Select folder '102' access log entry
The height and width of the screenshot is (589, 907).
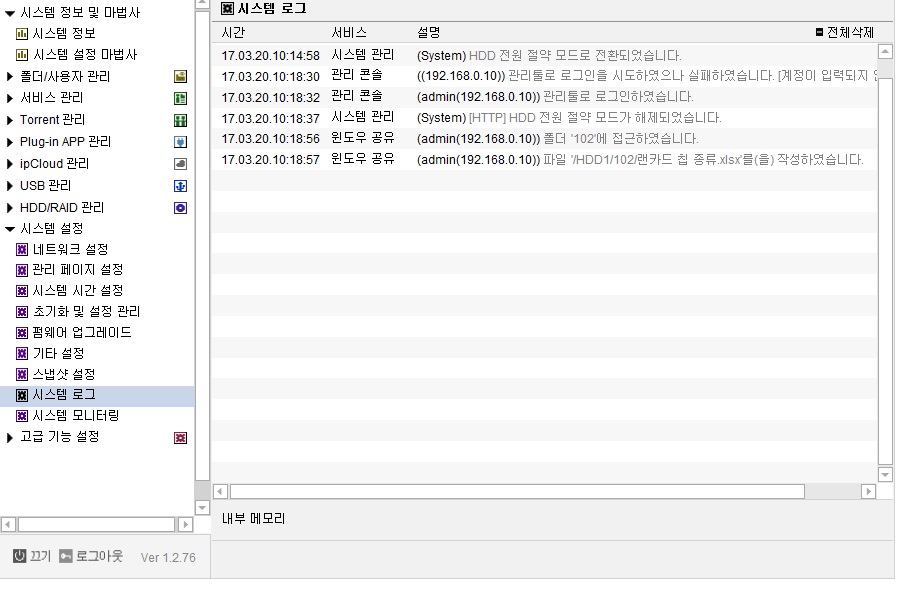point(544,139)
